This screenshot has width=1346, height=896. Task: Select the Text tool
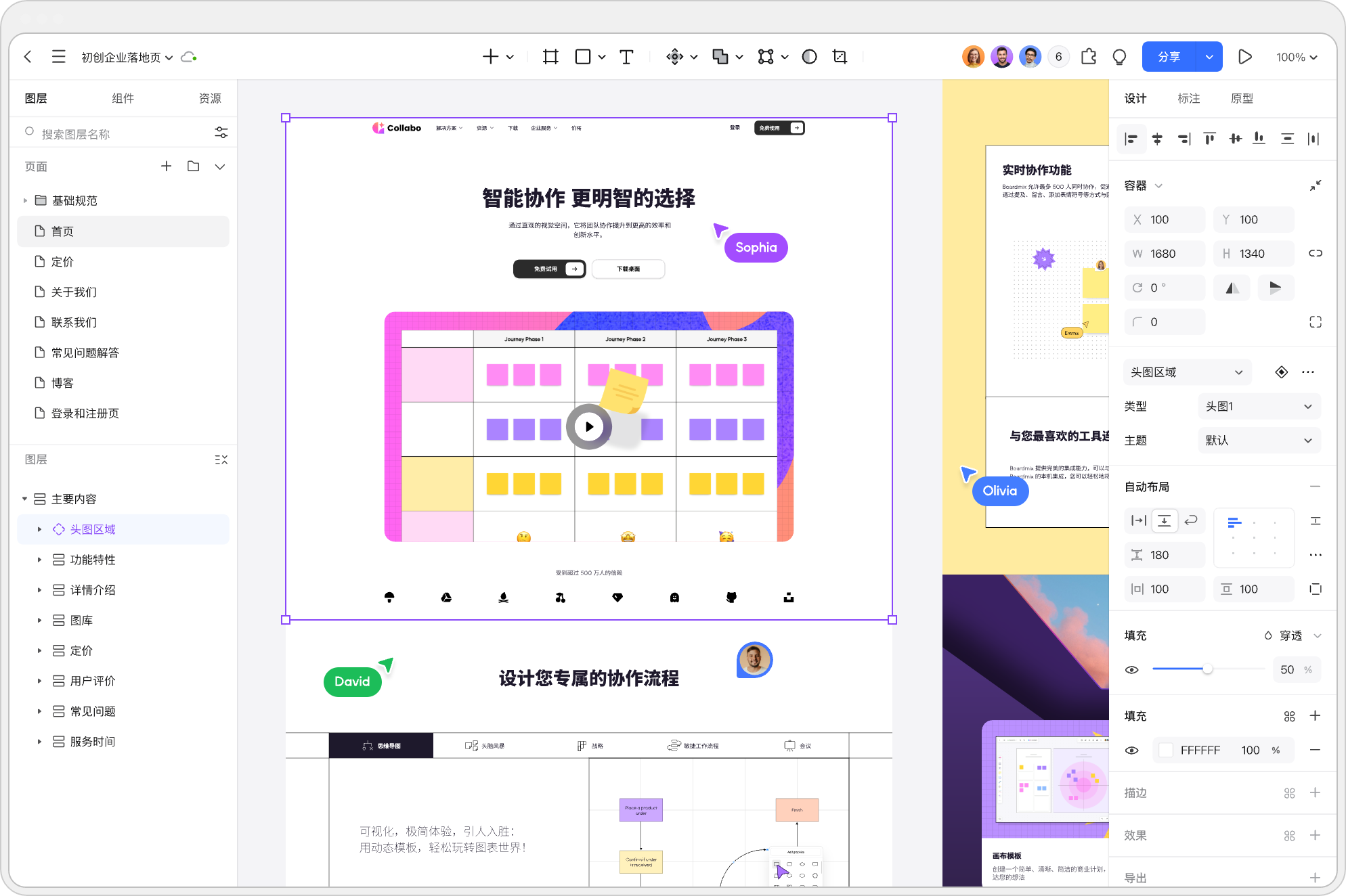coord(626,57)
